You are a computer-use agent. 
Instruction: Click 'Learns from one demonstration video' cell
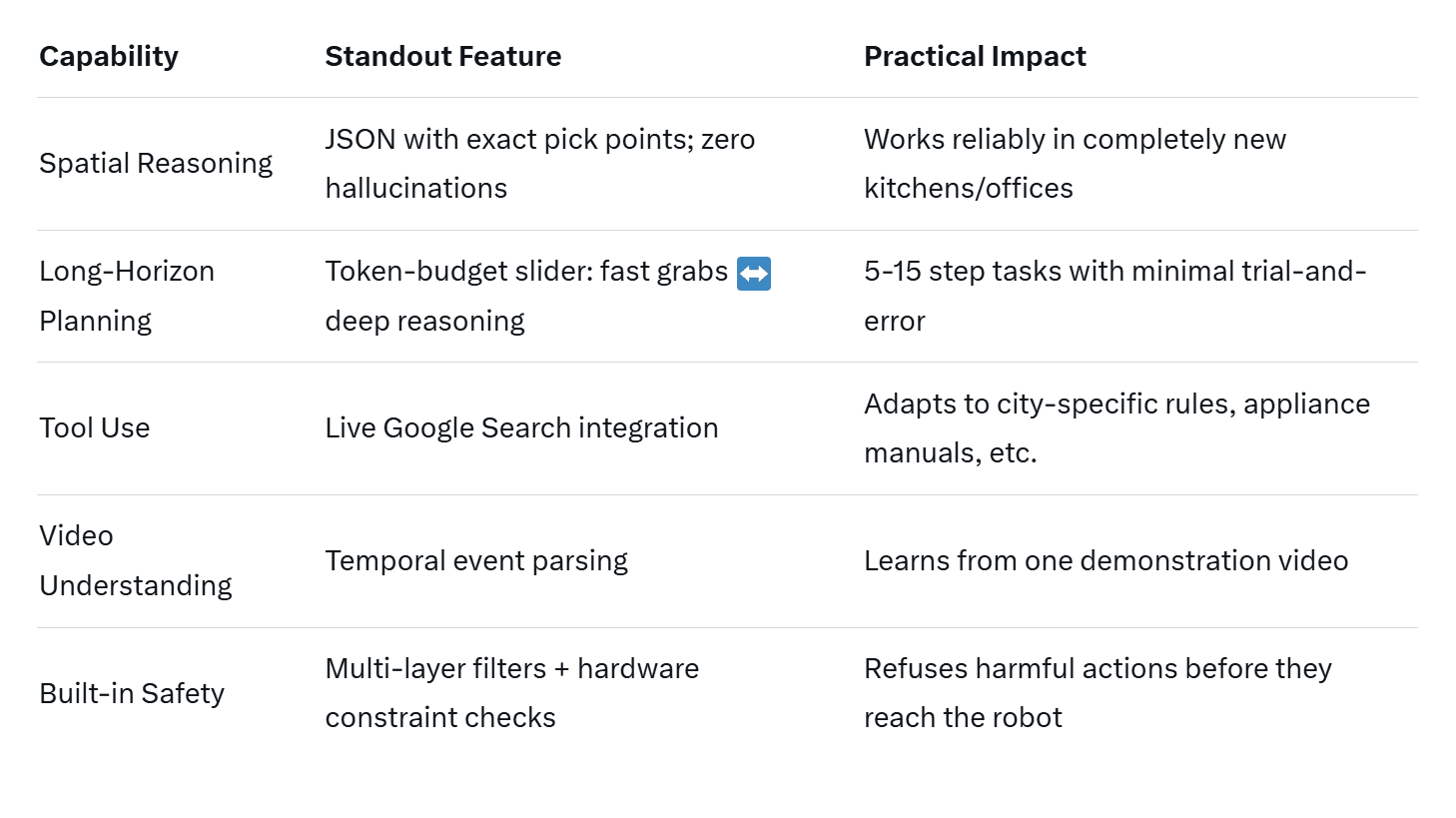coord(1105,561)
